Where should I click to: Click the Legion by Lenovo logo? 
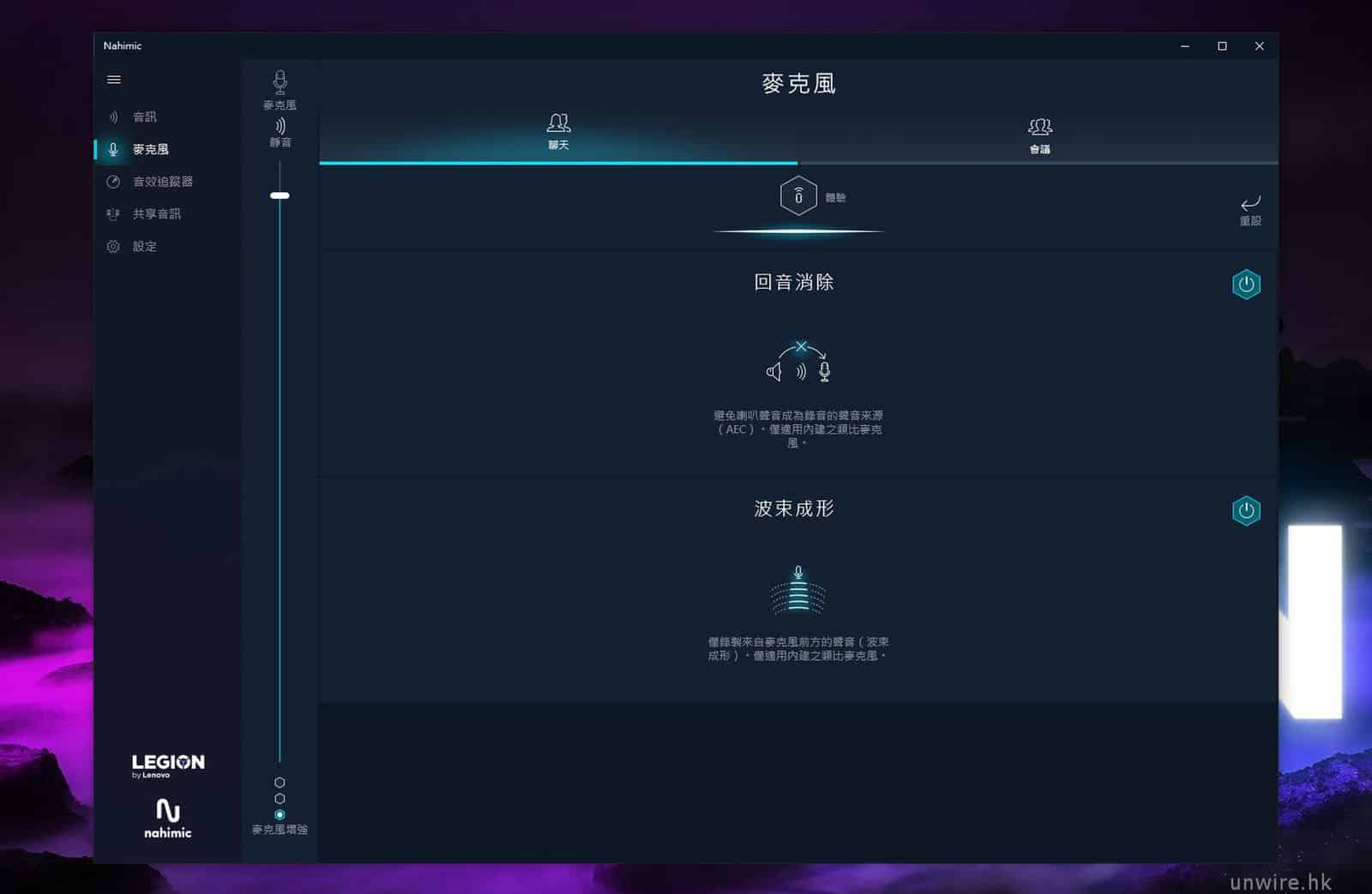[168, 765]
